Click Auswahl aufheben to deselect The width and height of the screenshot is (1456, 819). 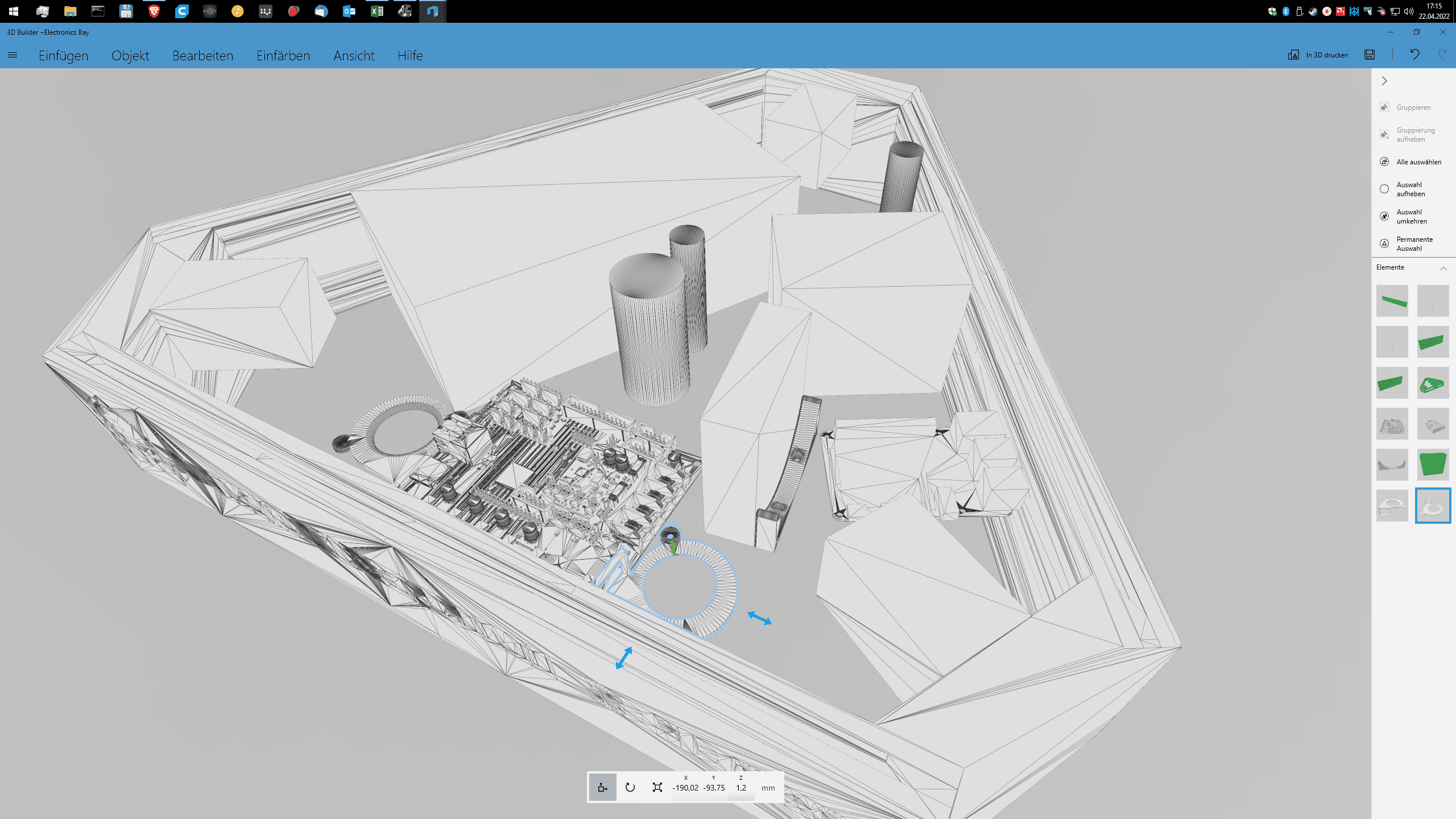click(x=1410, y=189)
